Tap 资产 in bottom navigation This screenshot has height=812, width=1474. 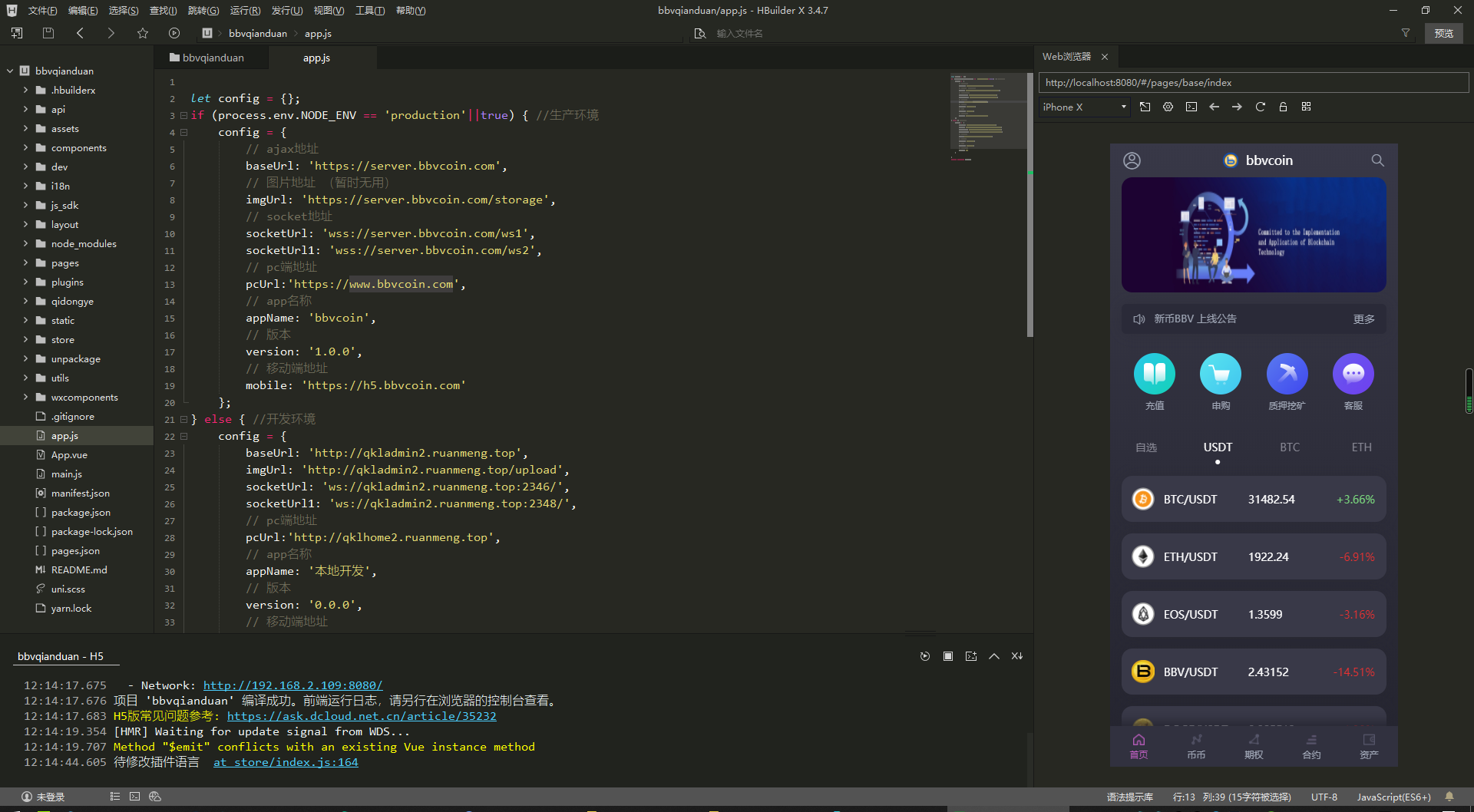coord(1369,746)
